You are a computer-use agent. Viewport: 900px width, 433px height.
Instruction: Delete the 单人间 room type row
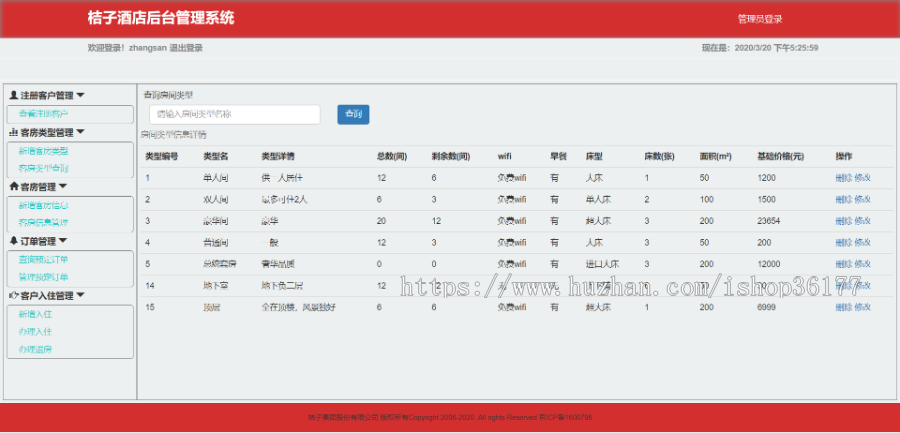[x=844, y=178]
